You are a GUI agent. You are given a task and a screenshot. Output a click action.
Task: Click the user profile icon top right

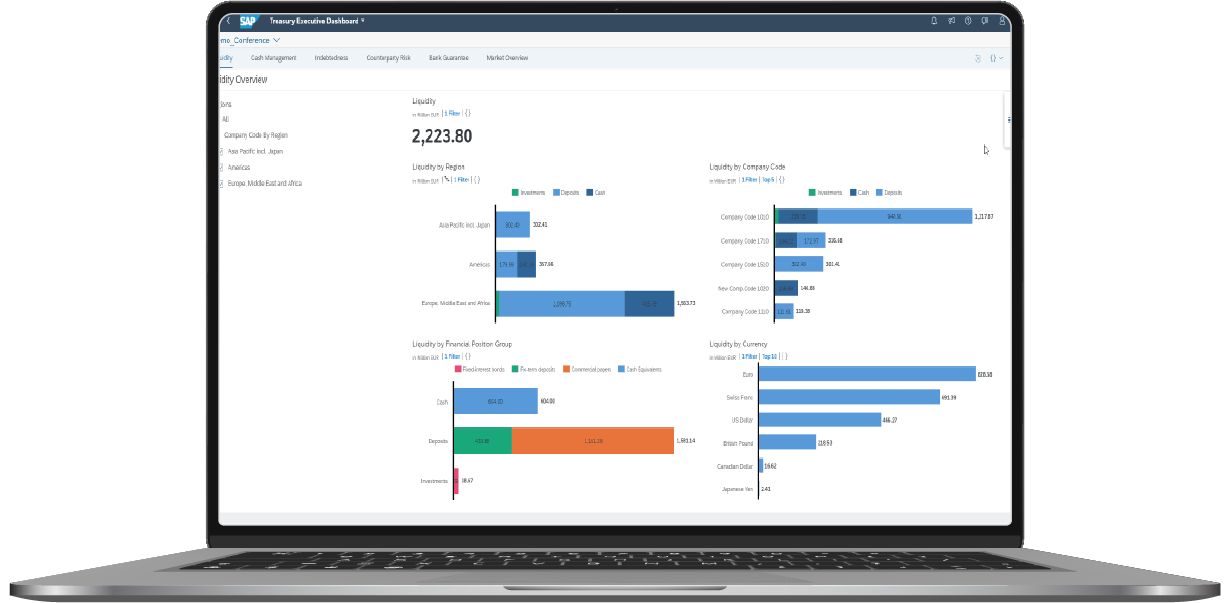point(1001,19)
